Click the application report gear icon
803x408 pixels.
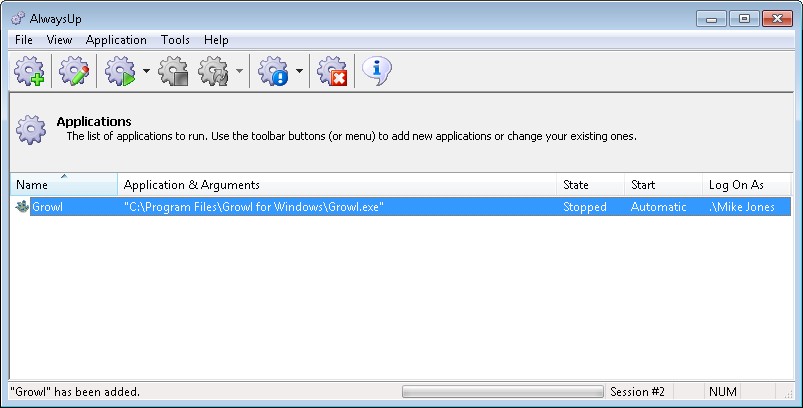273,71
